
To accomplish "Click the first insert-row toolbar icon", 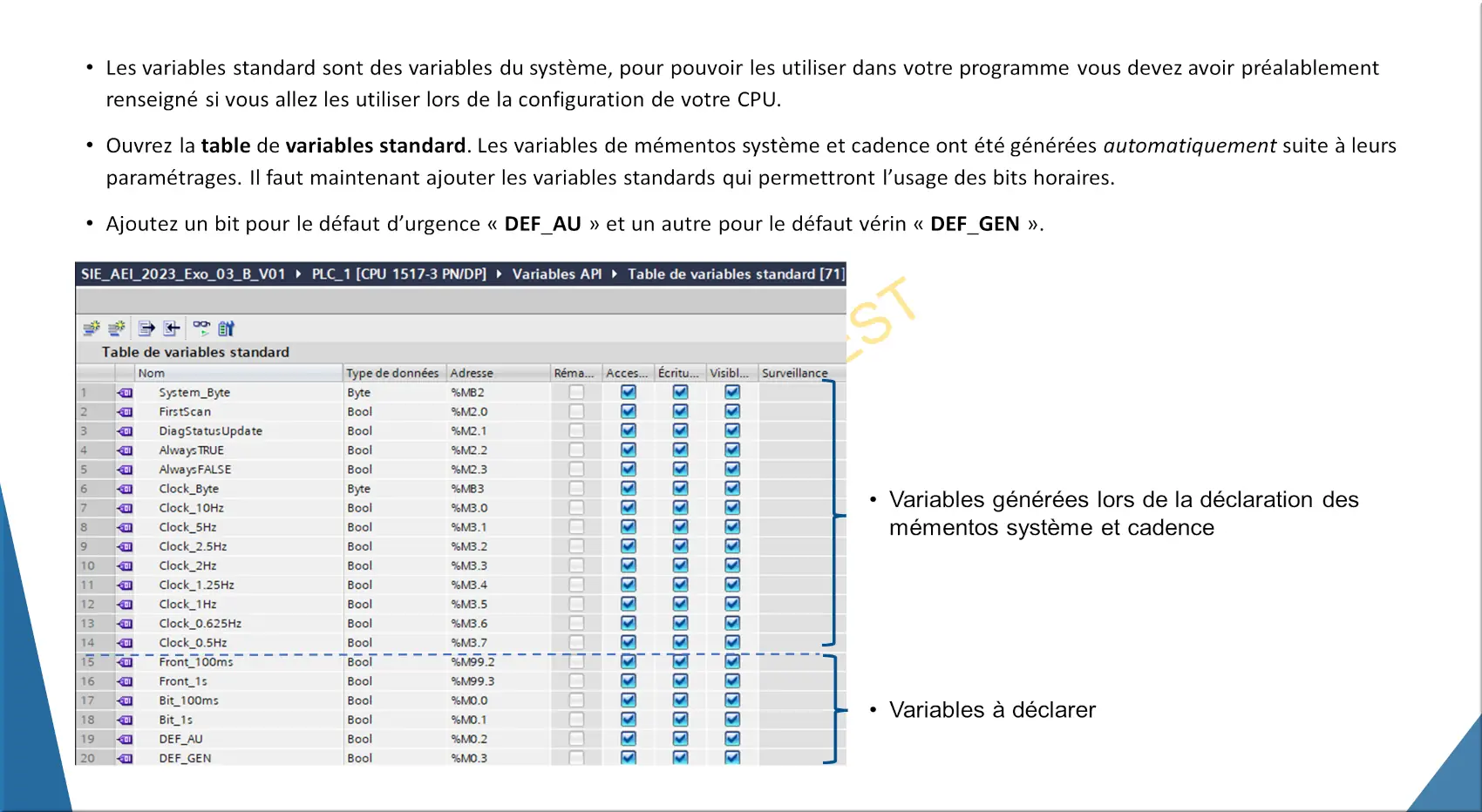I will (x=92, y=328).
